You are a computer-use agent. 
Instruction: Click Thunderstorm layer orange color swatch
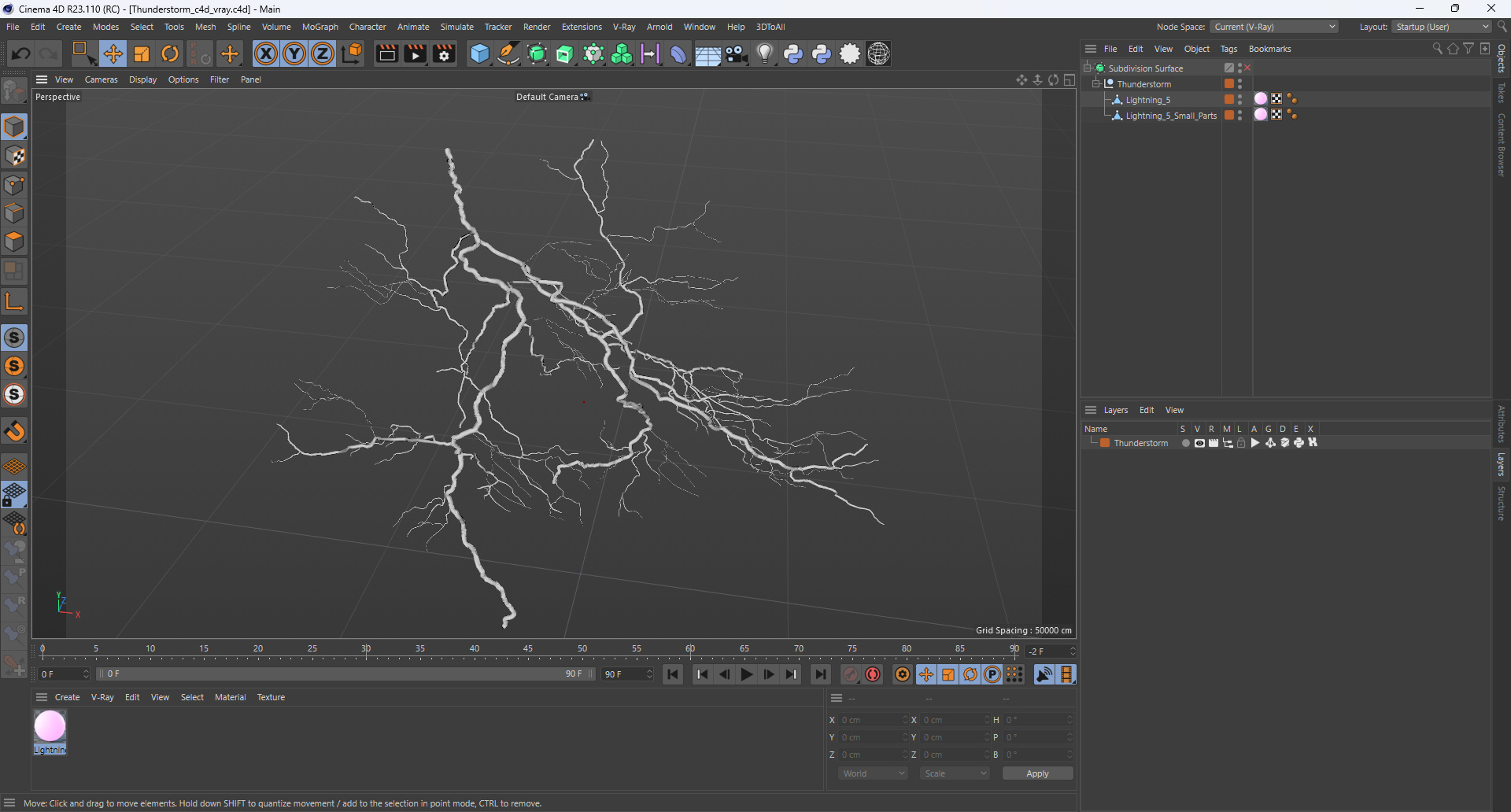[x=1105, y=443]
